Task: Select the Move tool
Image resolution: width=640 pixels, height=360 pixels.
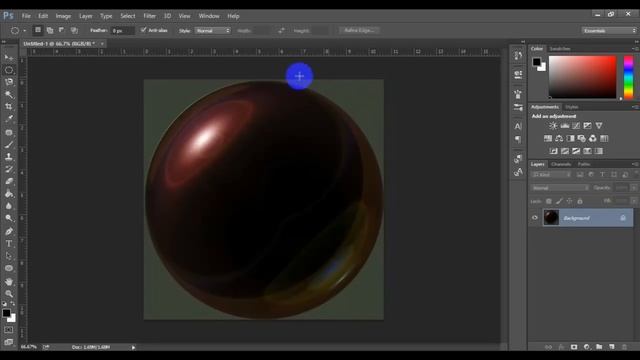Action: pos(9,57)
